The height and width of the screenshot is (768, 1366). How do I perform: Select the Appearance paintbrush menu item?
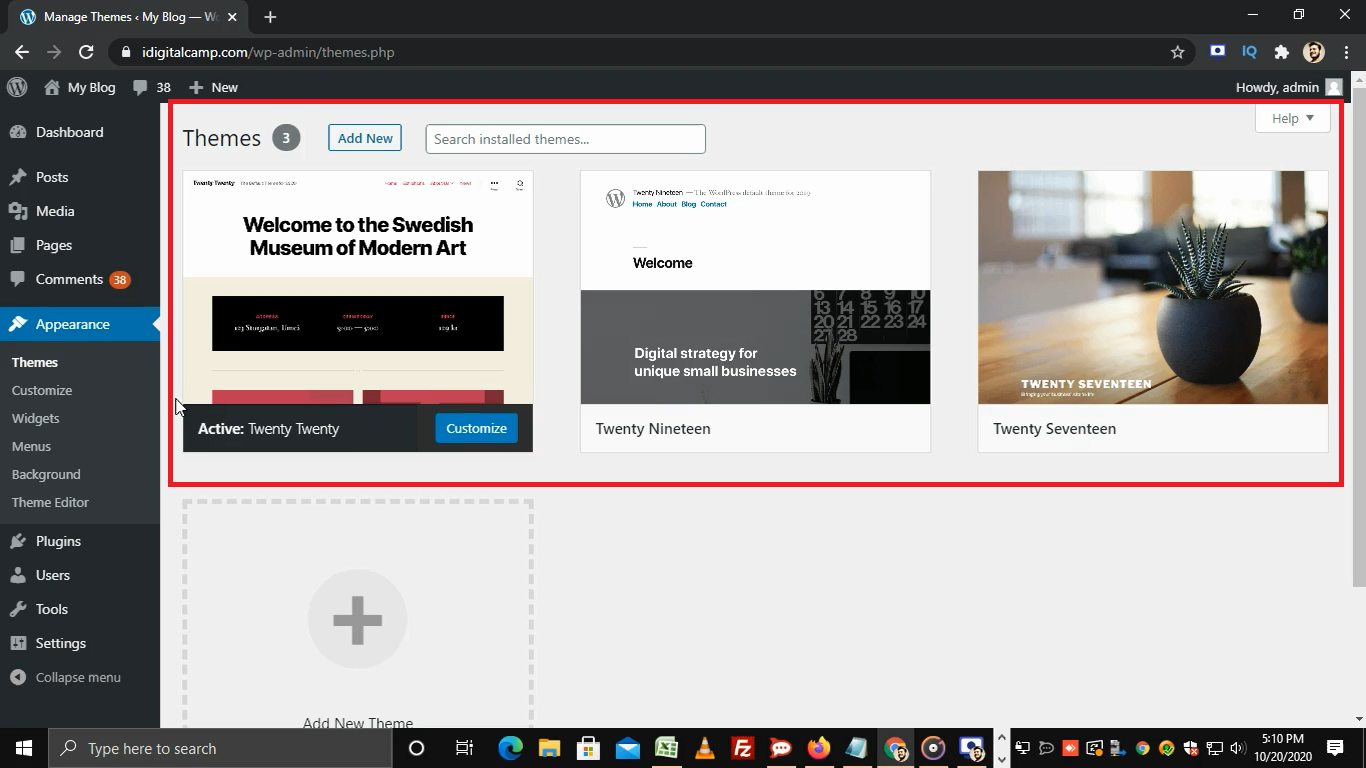click(x=80, y=324)
